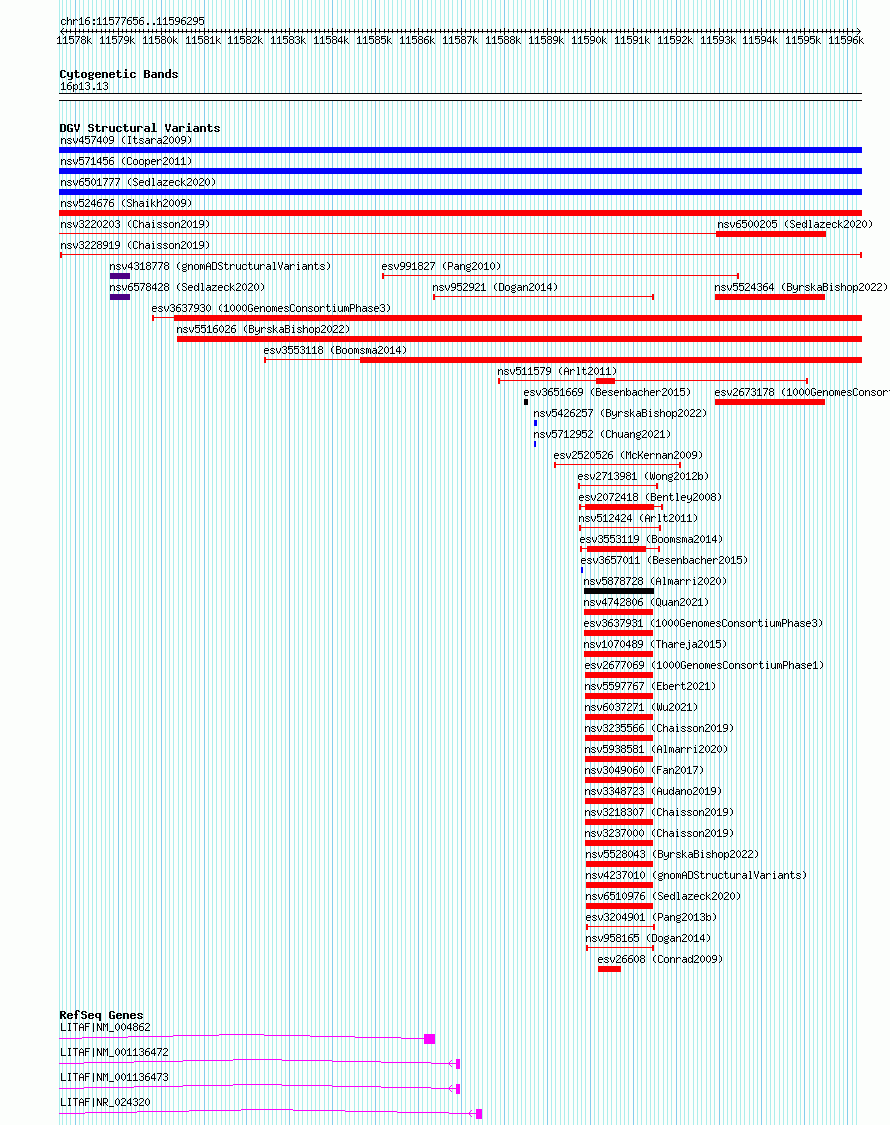This screenshot has height=1125, width=890.
Task: Open the nsv6501777 (Sedlazeck2020) variant label
Action: (138, 182)
